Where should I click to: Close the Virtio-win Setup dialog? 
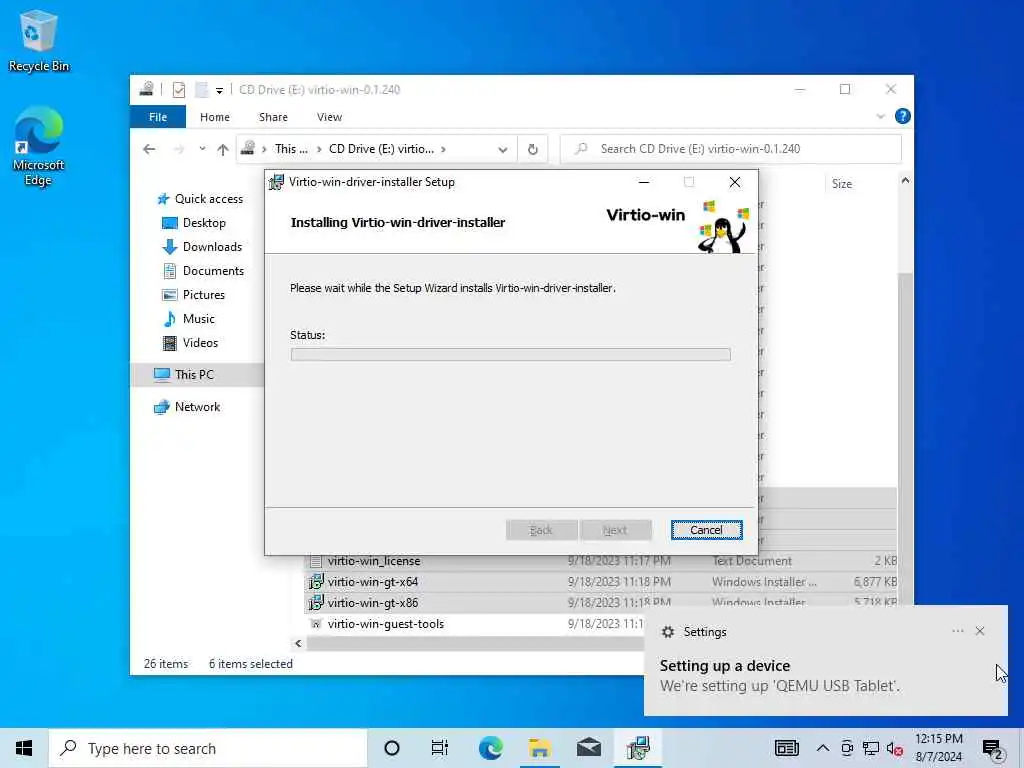[x=735, y=182]
